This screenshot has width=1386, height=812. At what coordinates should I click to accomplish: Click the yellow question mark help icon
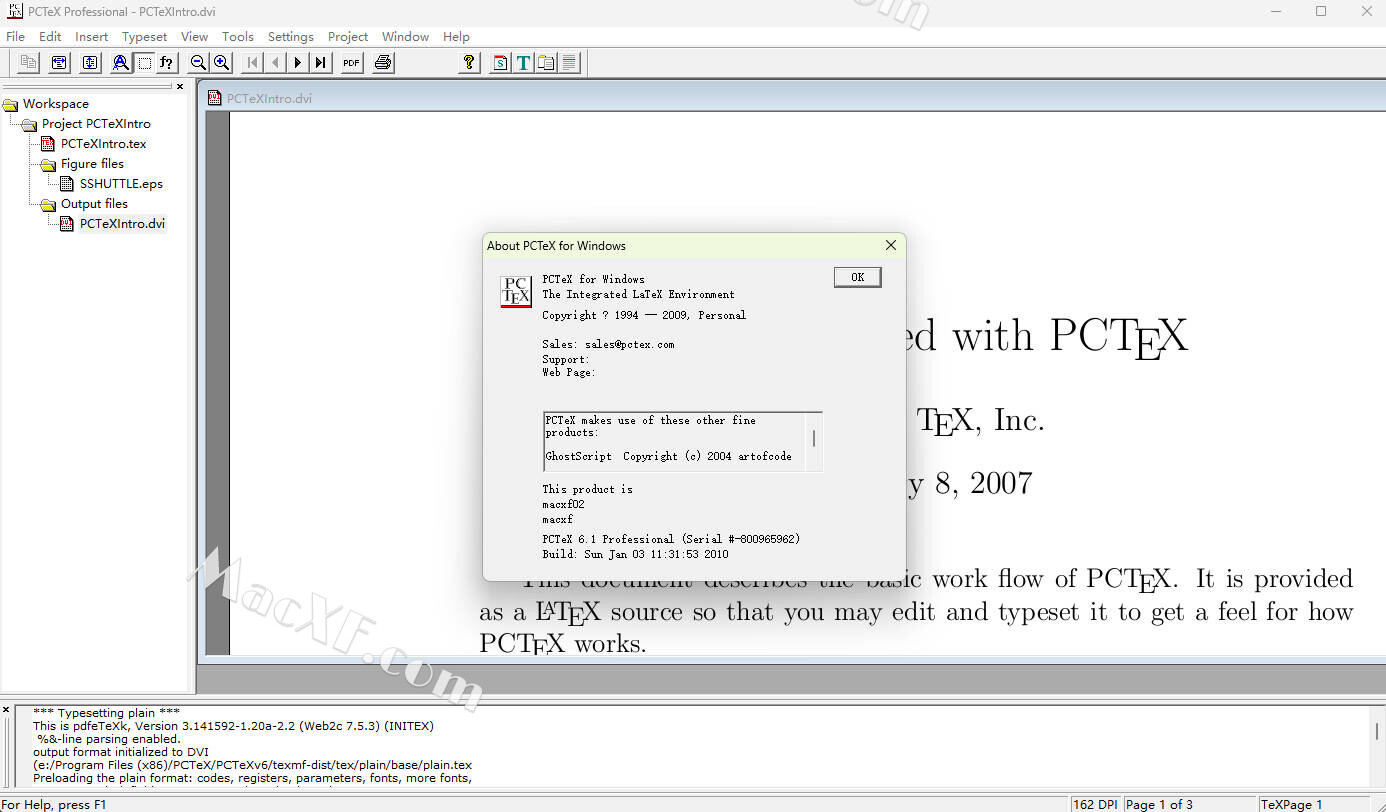pos(468,63)
